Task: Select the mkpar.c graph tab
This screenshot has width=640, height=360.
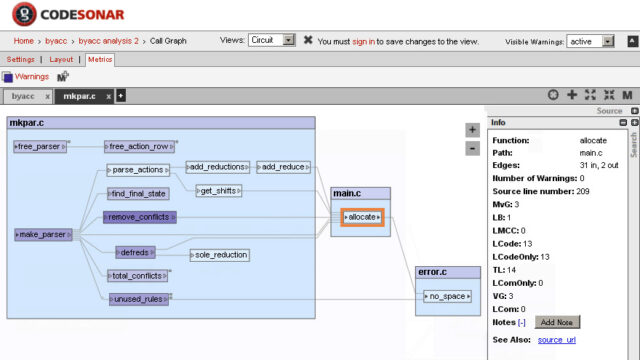Action: 80,96
